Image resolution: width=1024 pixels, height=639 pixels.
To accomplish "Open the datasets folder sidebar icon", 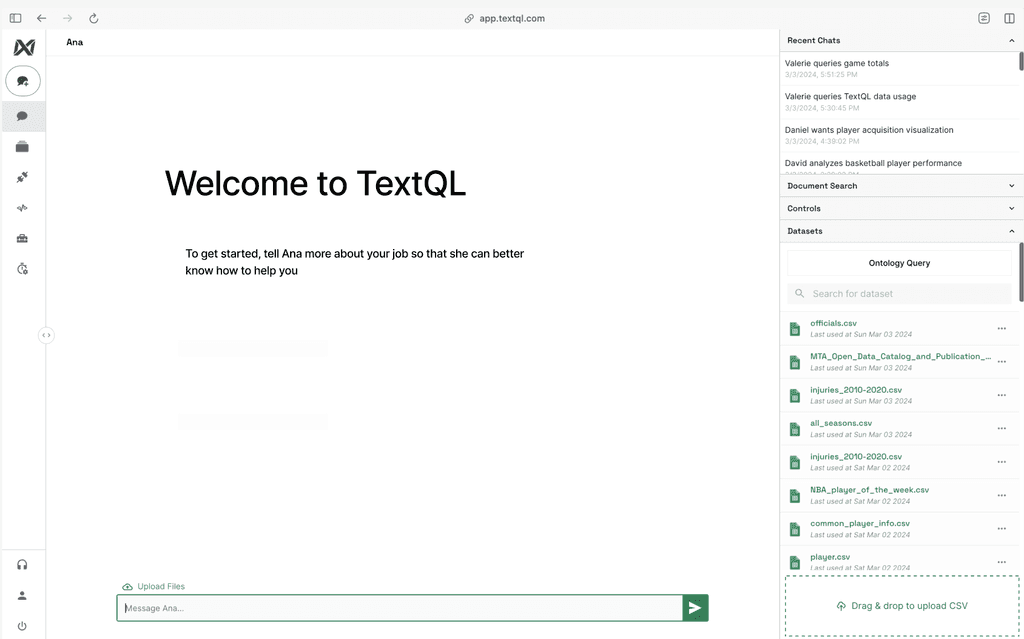I will (x=22, y=146).
